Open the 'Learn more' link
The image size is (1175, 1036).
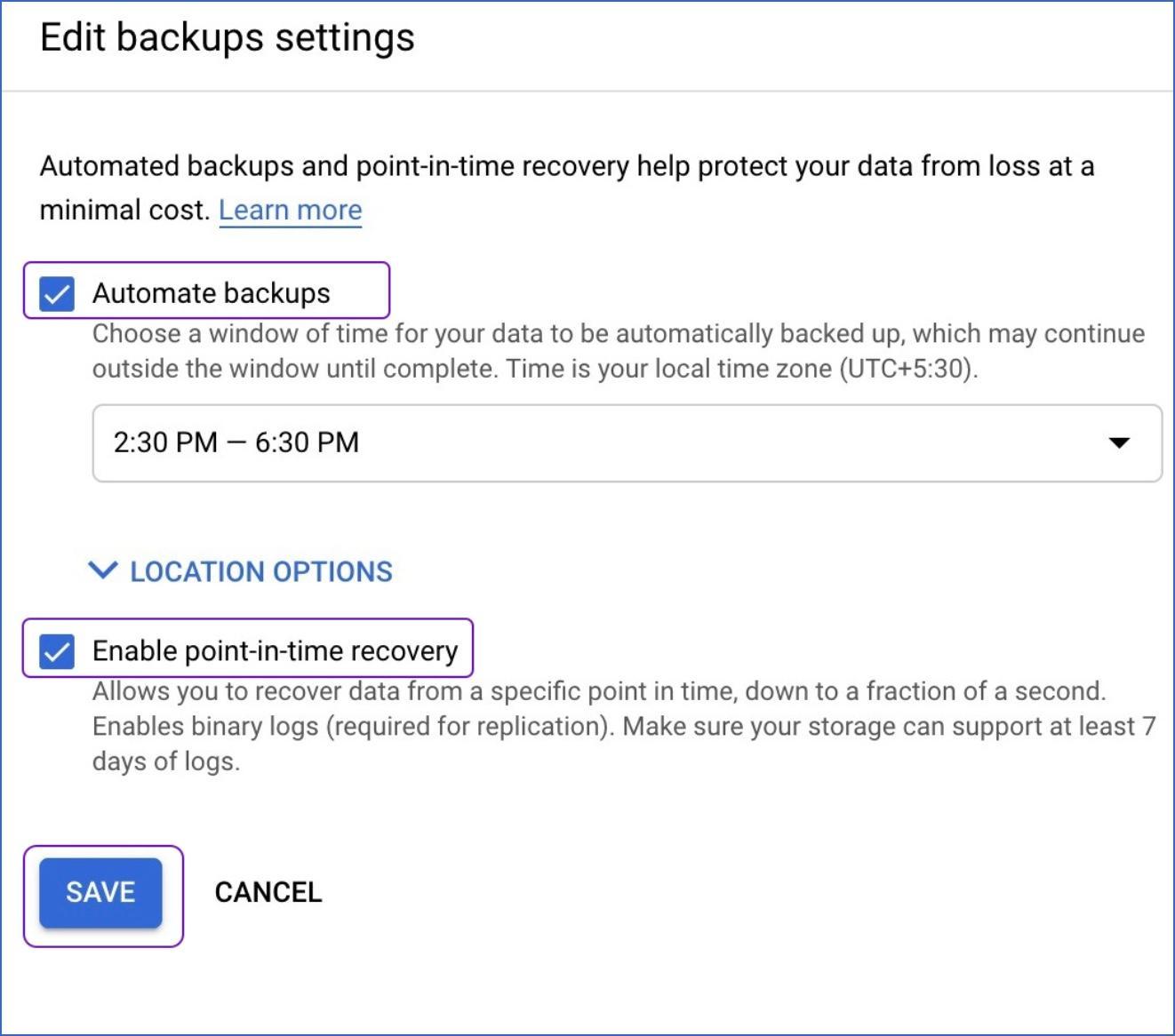click(290, 211)
